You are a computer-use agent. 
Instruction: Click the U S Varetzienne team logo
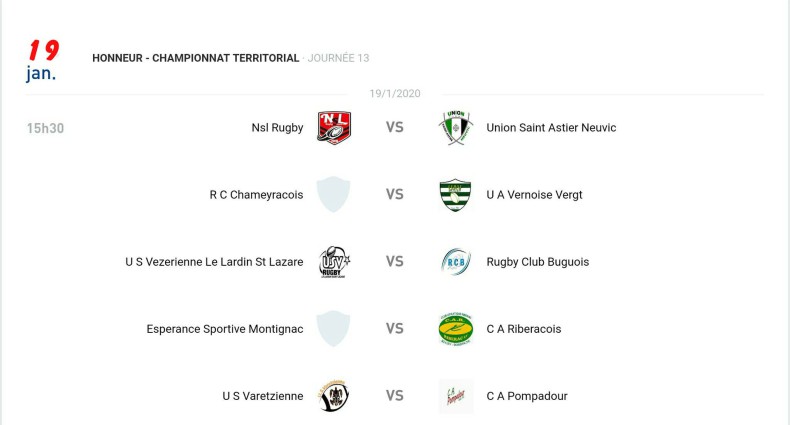334,396
